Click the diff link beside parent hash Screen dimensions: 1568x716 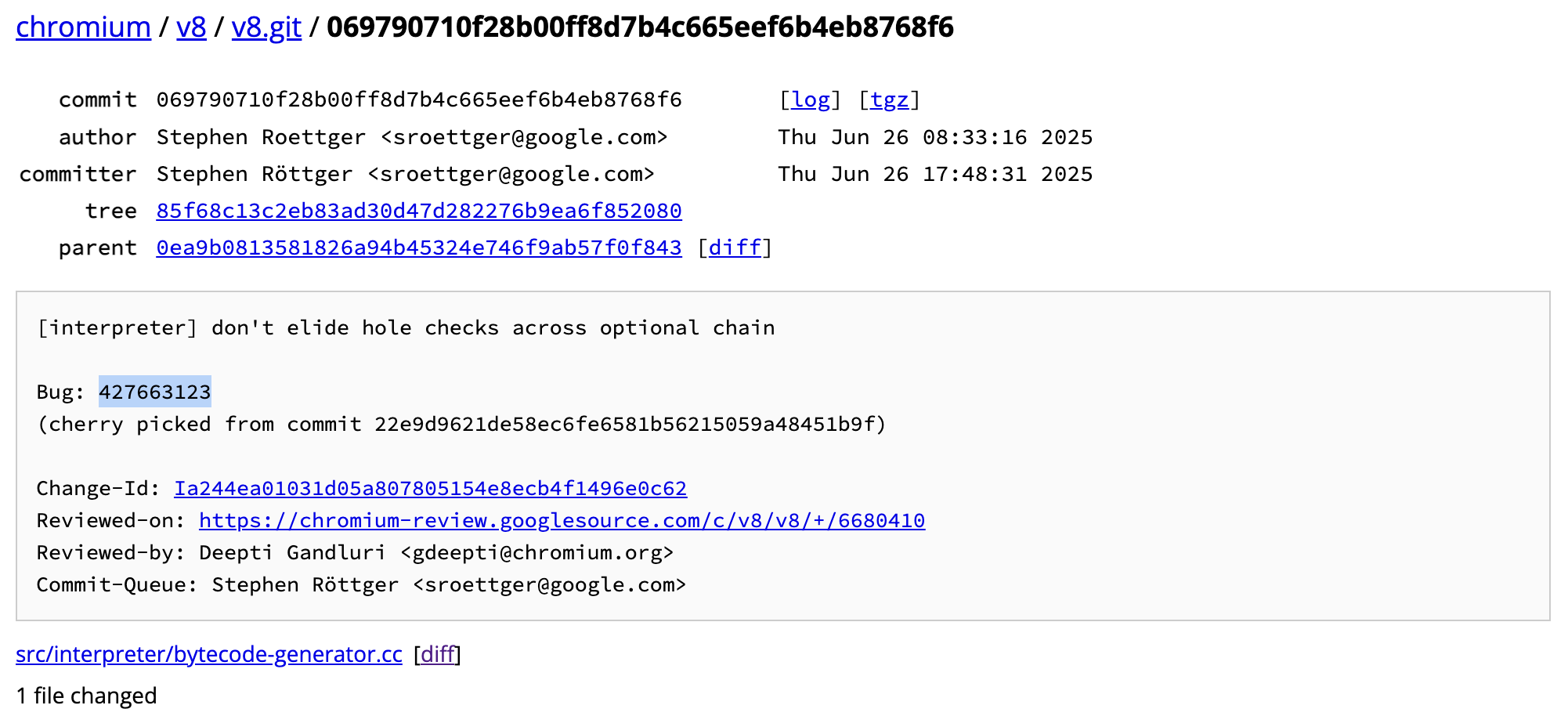tap(735, 248)
